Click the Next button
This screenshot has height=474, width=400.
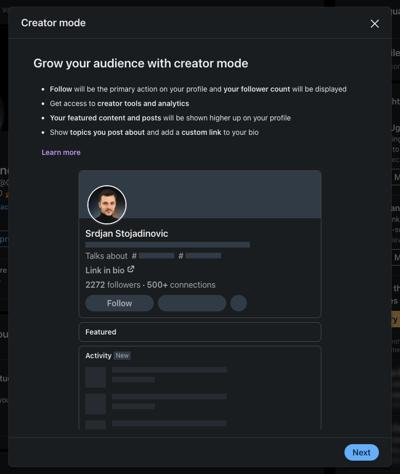(361, 452)
